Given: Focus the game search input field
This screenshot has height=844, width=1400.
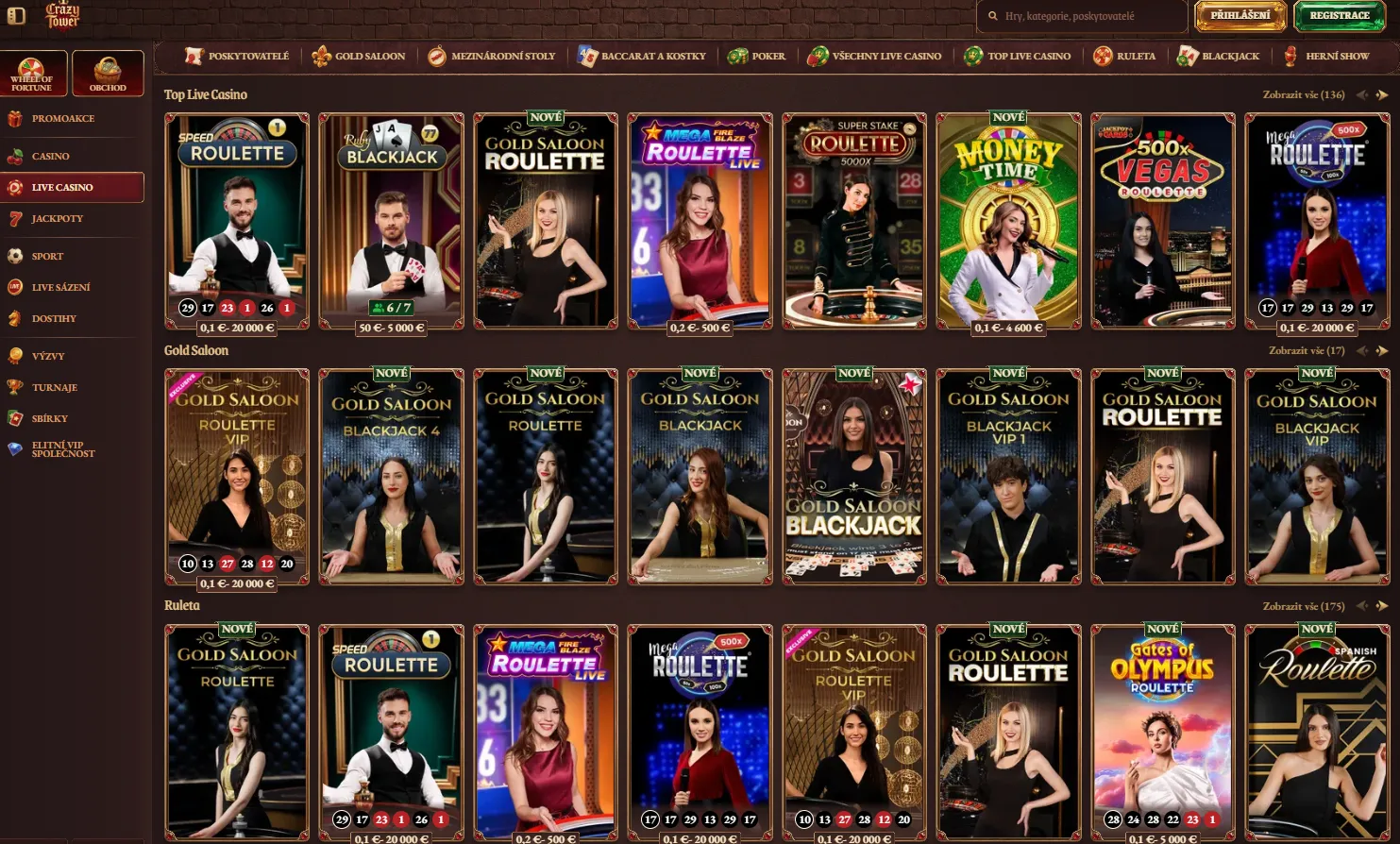Looking at the screenshot, I should (x=1082, y=16).
